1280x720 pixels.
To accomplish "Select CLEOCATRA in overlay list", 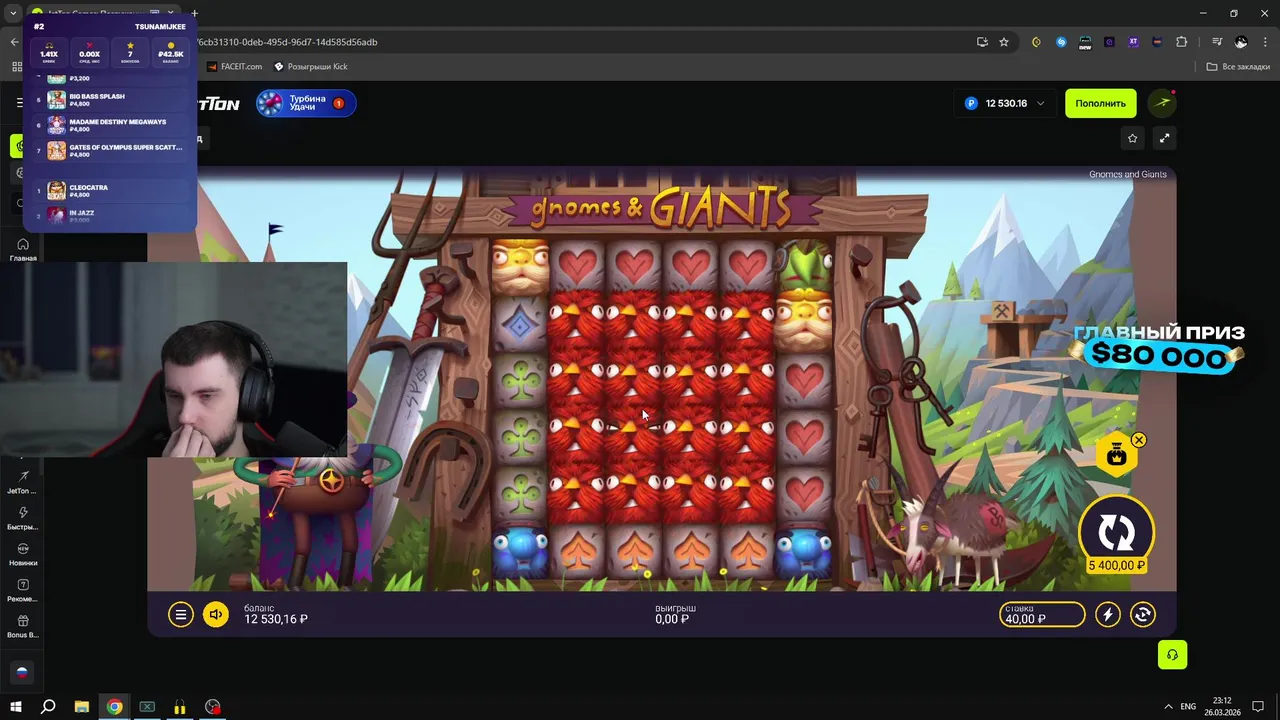I will [110, 191].
